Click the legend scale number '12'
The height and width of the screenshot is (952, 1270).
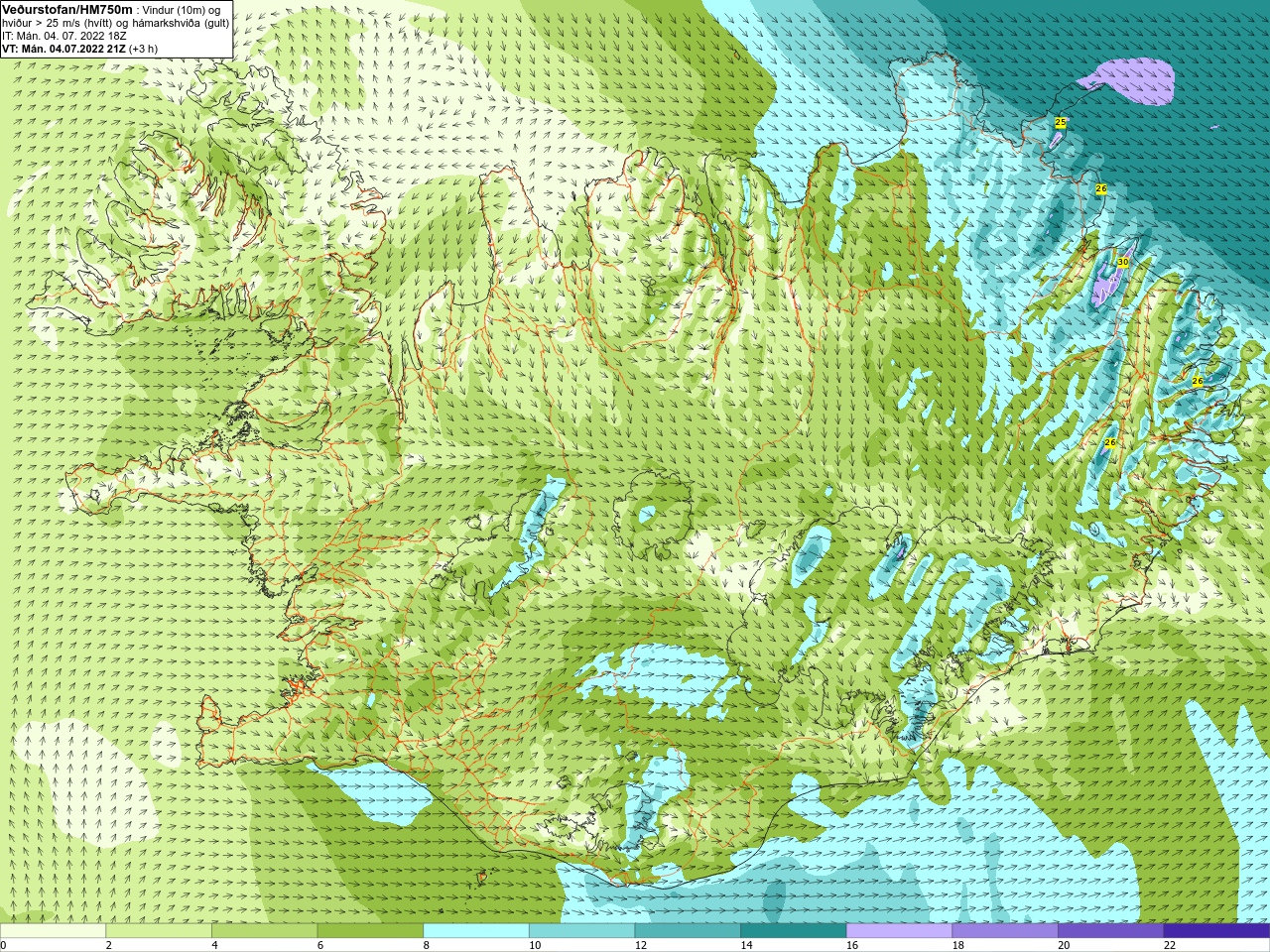pyautogui.click(x=641, y=945)
